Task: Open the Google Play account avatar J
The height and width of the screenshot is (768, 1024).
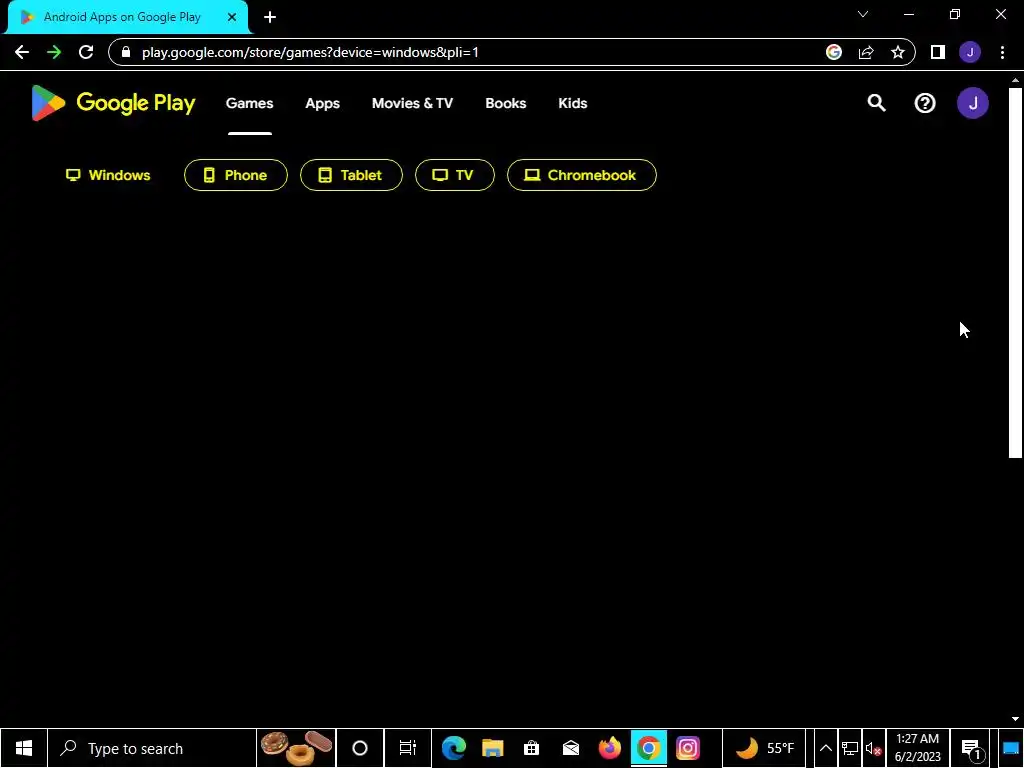Action: coord(972,103)
